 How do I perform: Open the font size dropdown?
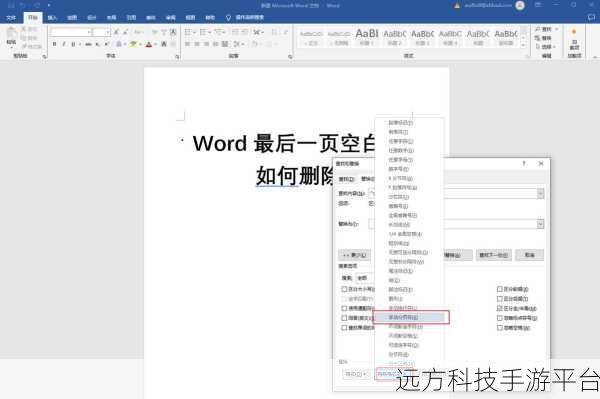pos(108,33)
